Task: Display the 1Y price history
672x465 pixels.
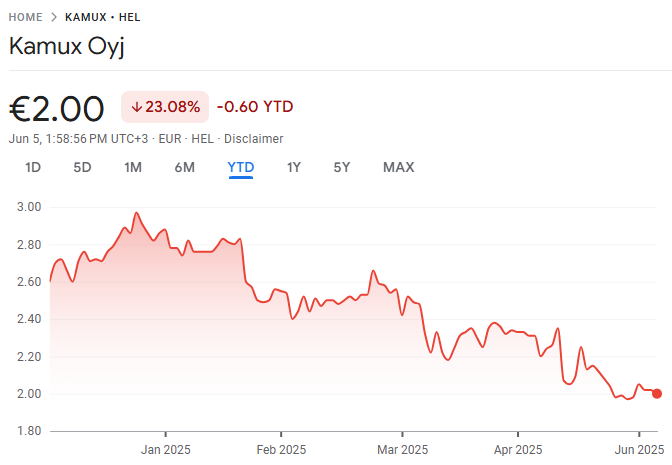Action: [294, 167]
